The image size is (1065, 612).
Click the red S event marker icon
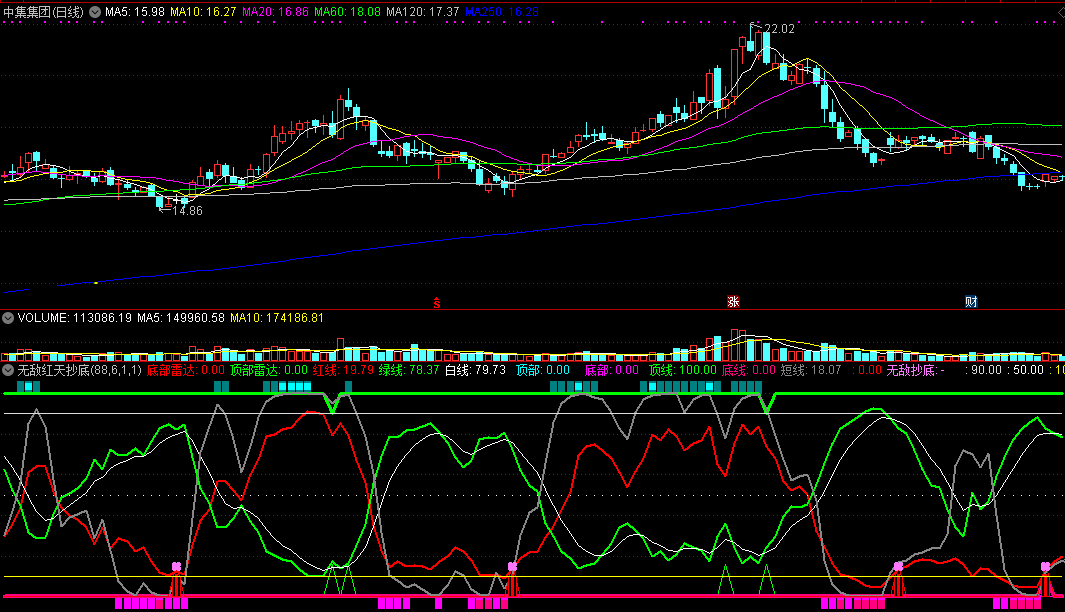click(x=437, y=303)
